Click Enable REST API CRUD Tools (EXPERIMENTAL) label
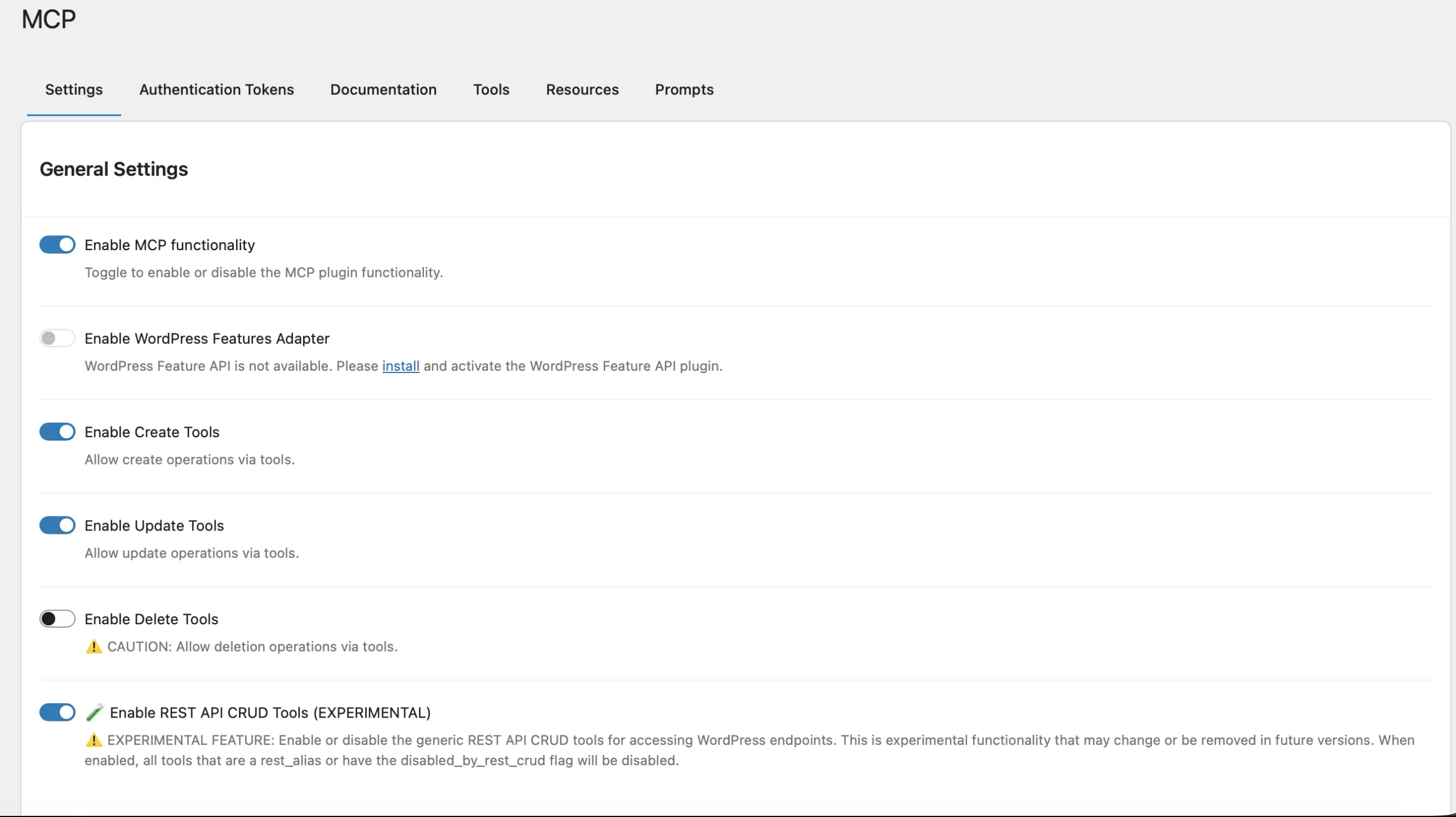 click(x=270, y=713)
